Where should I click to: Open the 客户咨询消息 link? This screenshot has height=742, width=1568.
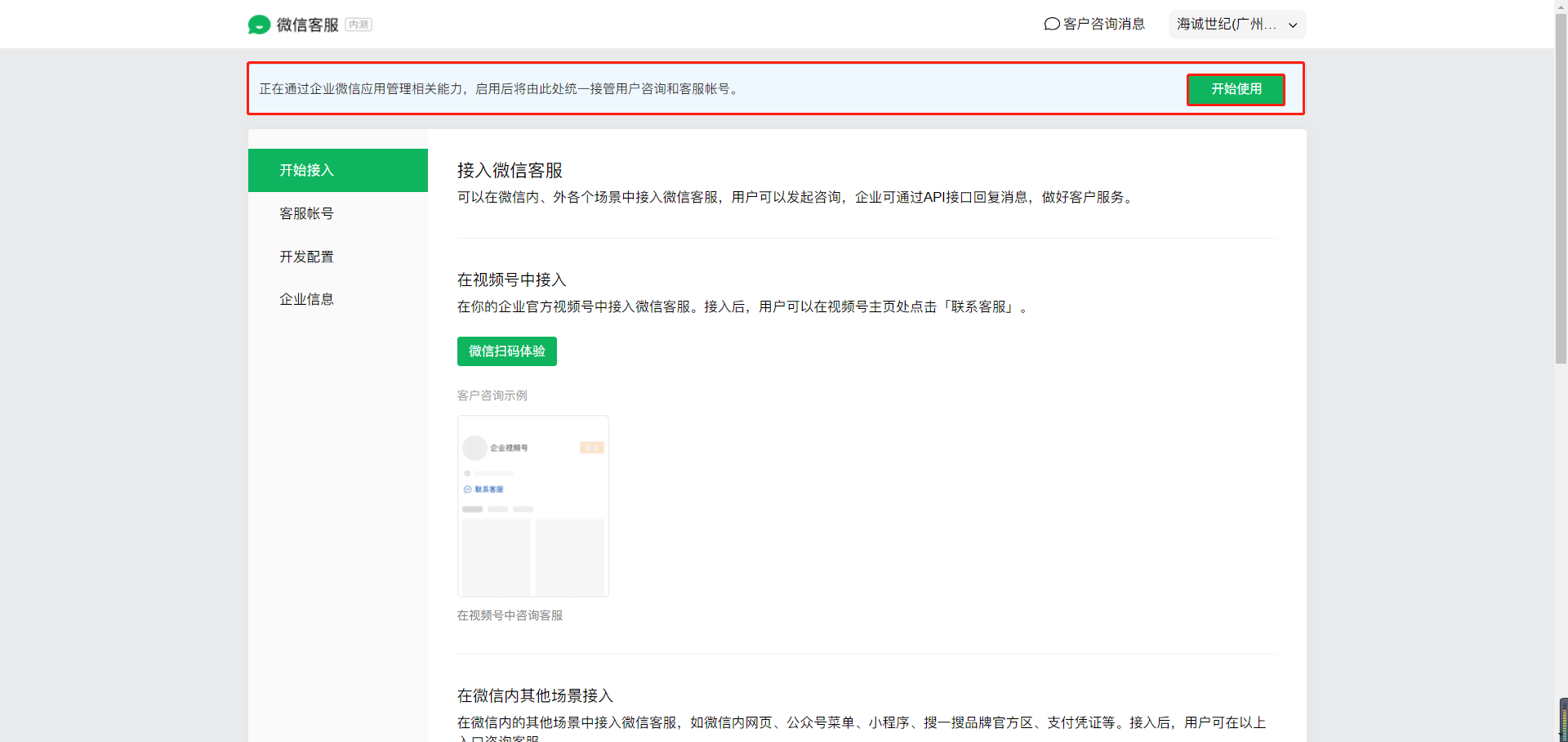tap(1094, 25)
